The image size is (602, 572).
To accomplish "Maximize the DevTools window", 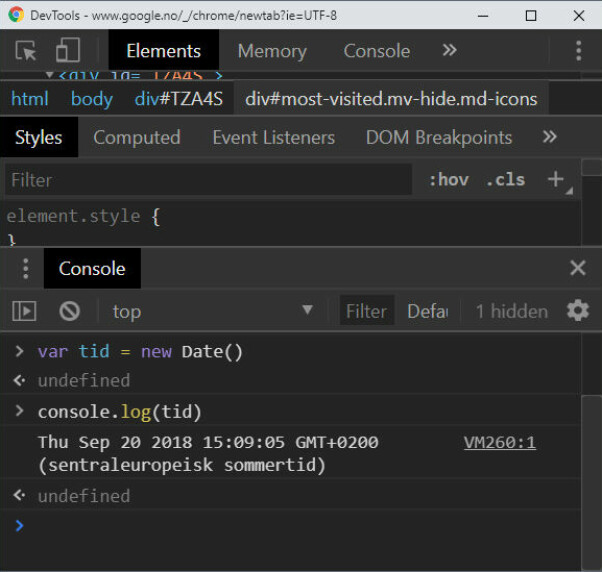I will [x=531, y=16].
